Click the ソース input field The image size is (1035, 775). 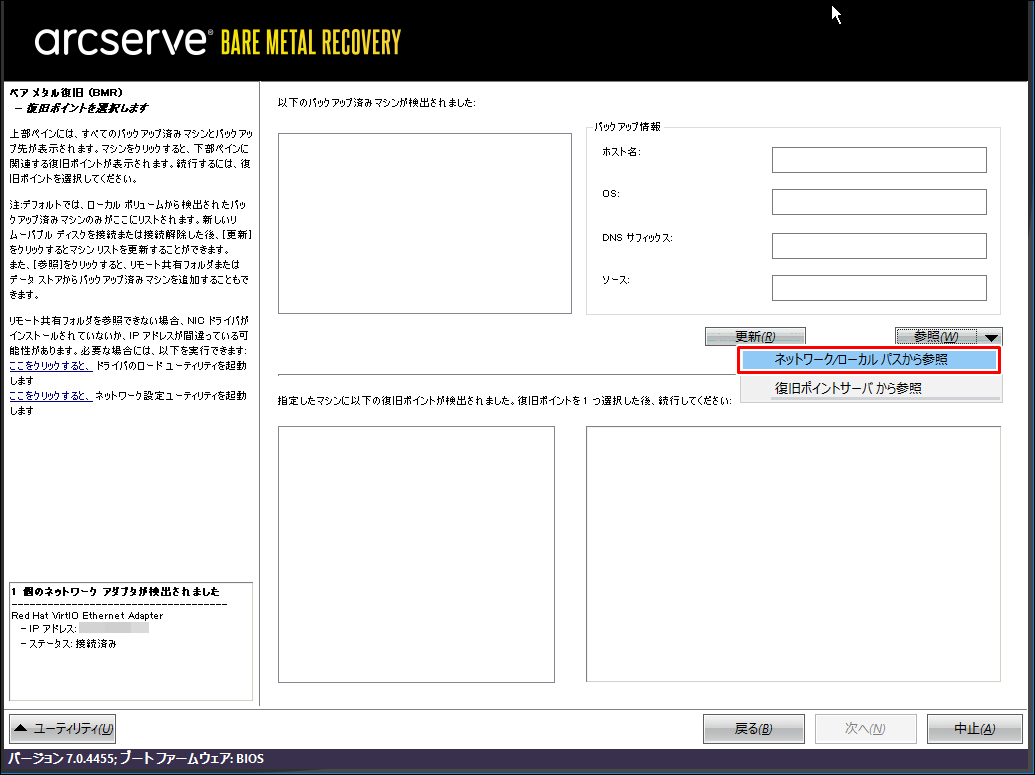pyautogui.click(x=879, y=288)
